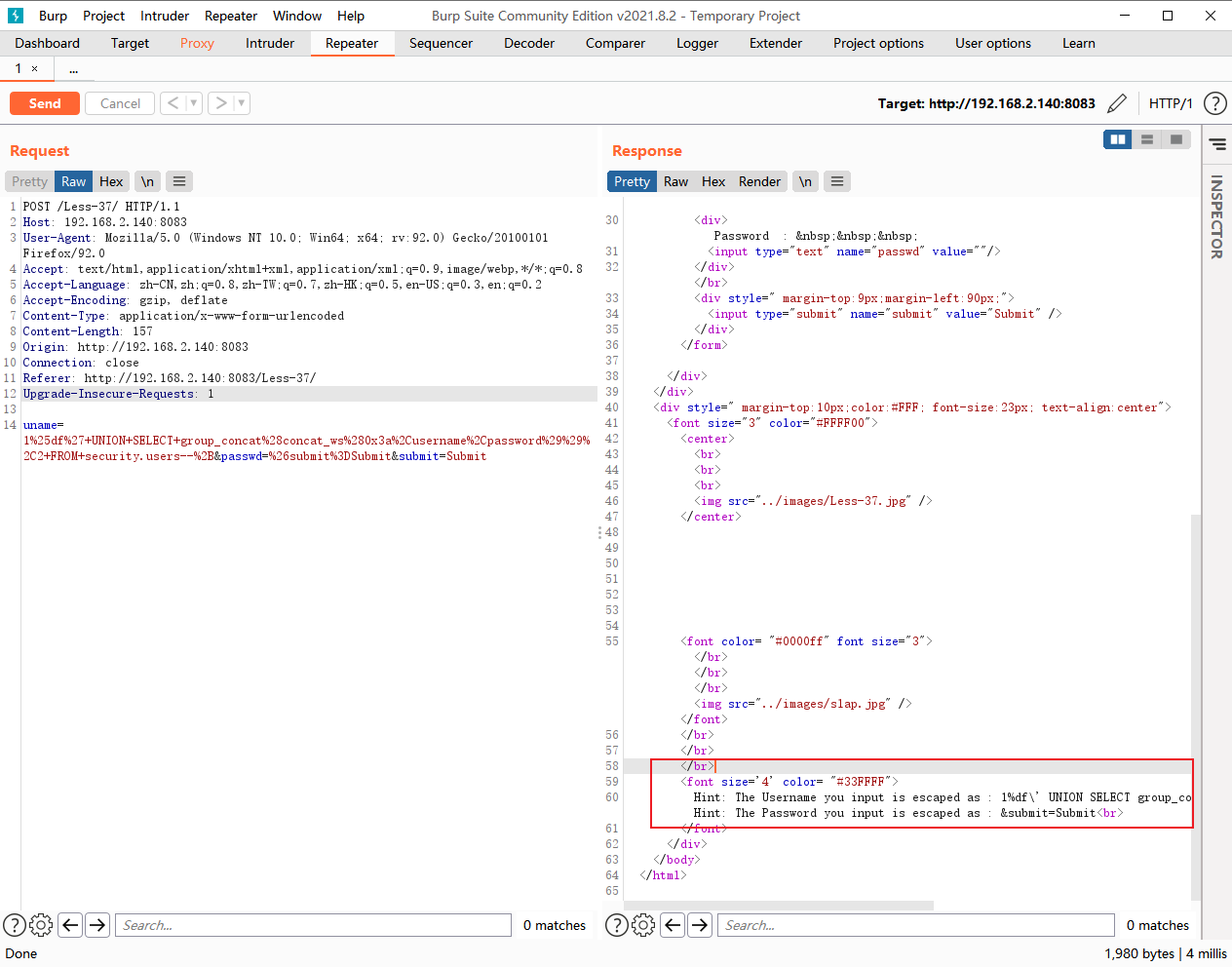Open response search settings gear
This screenshot has width=1232, height=967.
click(x=643, y=925)
